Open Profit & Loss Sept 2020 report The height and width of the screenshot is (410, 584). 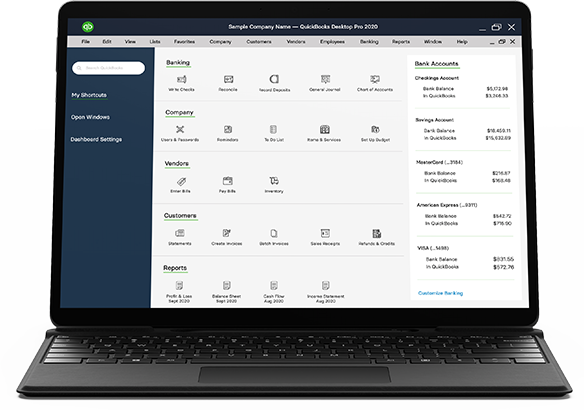[179, 286]
